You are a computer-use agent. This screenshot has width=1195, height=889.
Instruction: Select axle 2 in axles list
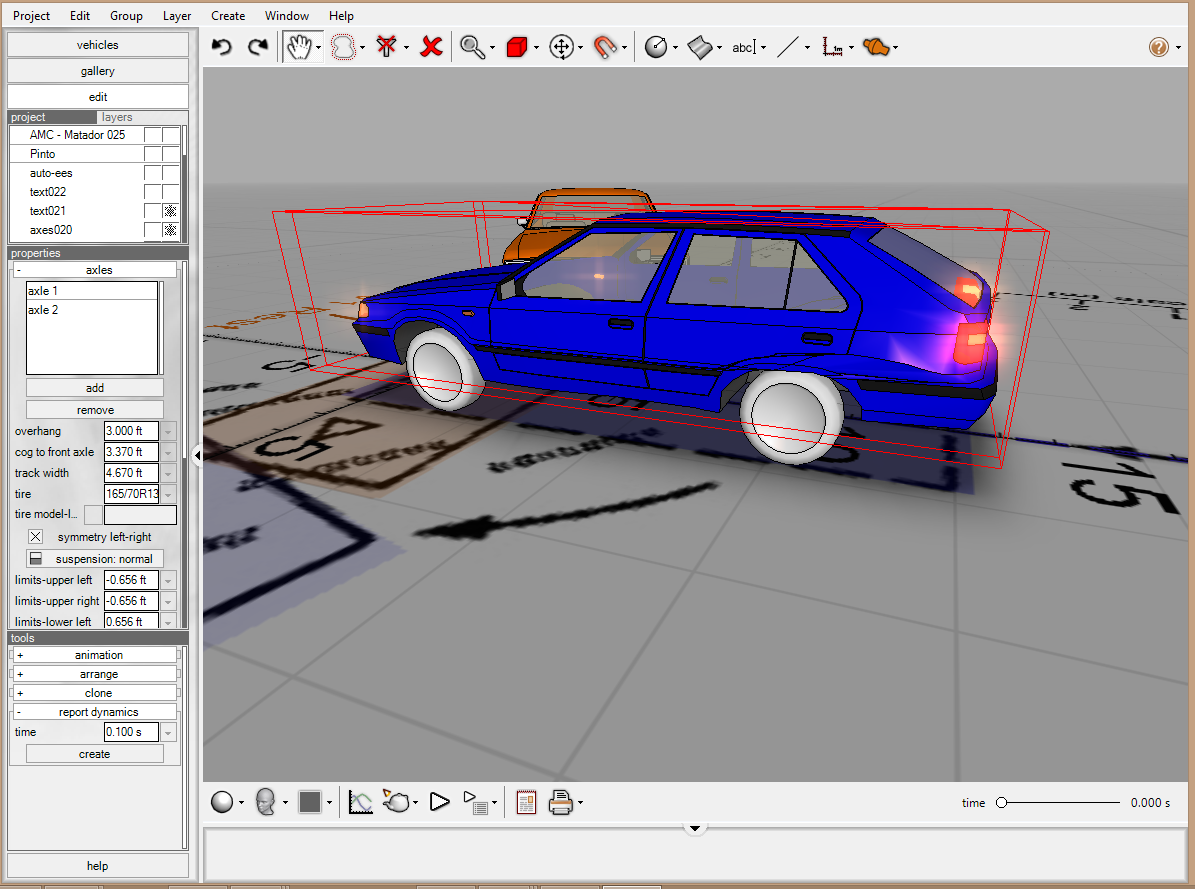pos(91,310)
